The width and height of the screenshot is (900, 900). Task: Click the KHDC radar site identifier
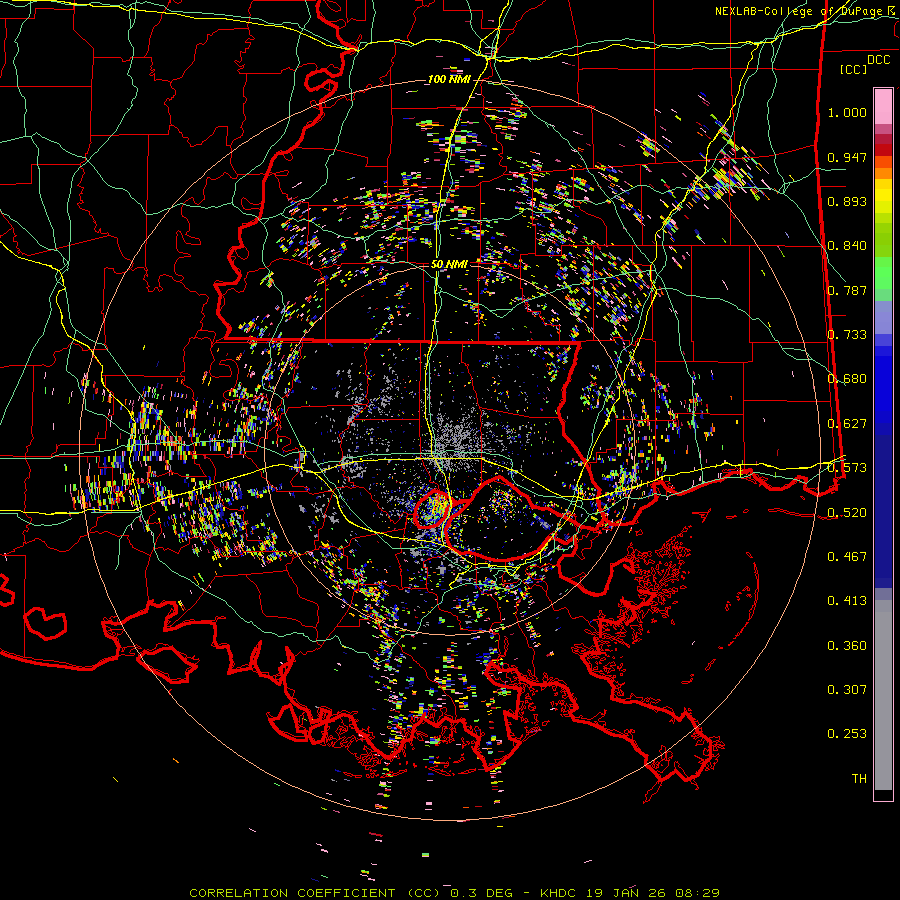coord(560,893)
